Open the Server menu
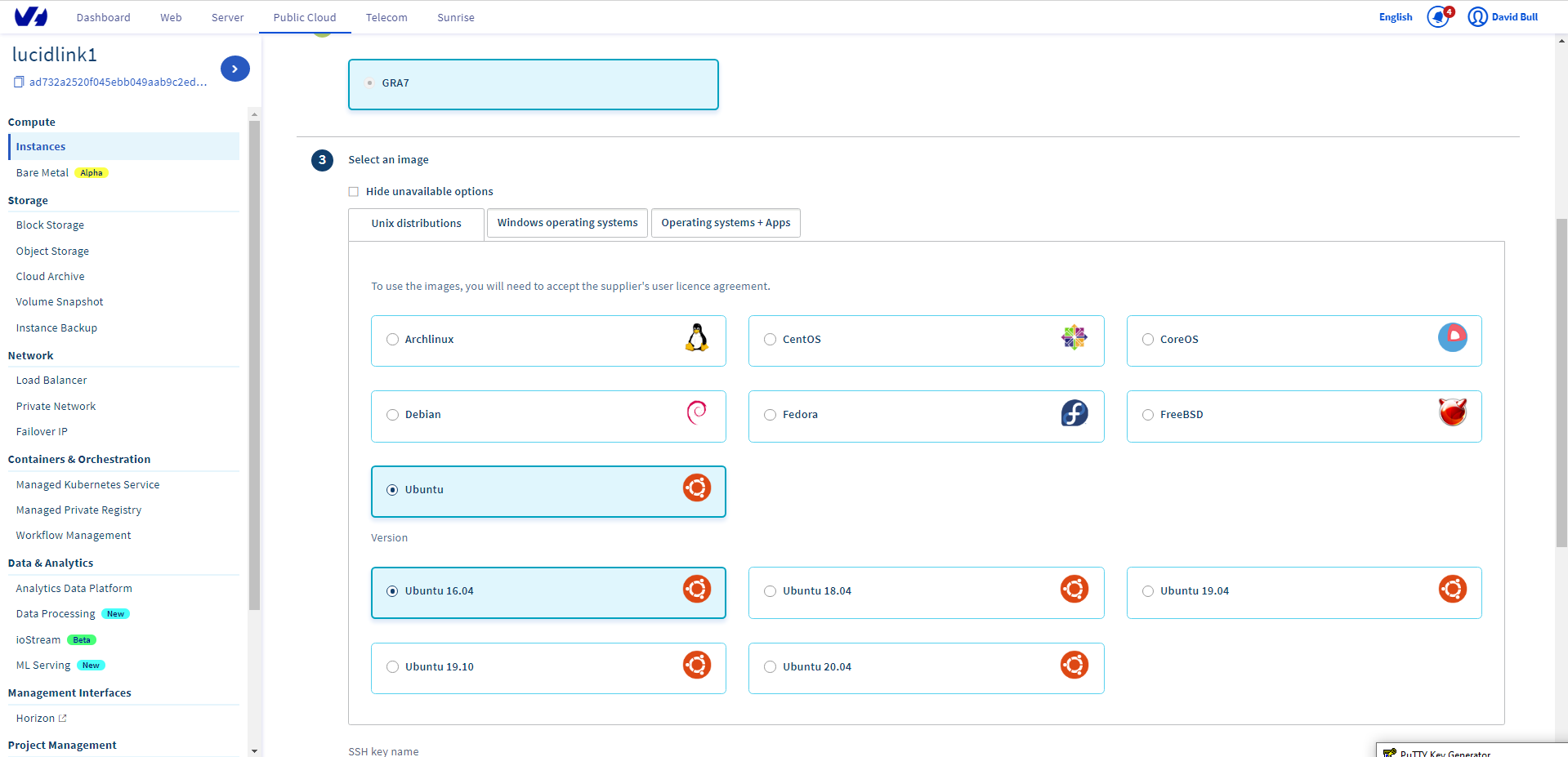 (227, 17)
